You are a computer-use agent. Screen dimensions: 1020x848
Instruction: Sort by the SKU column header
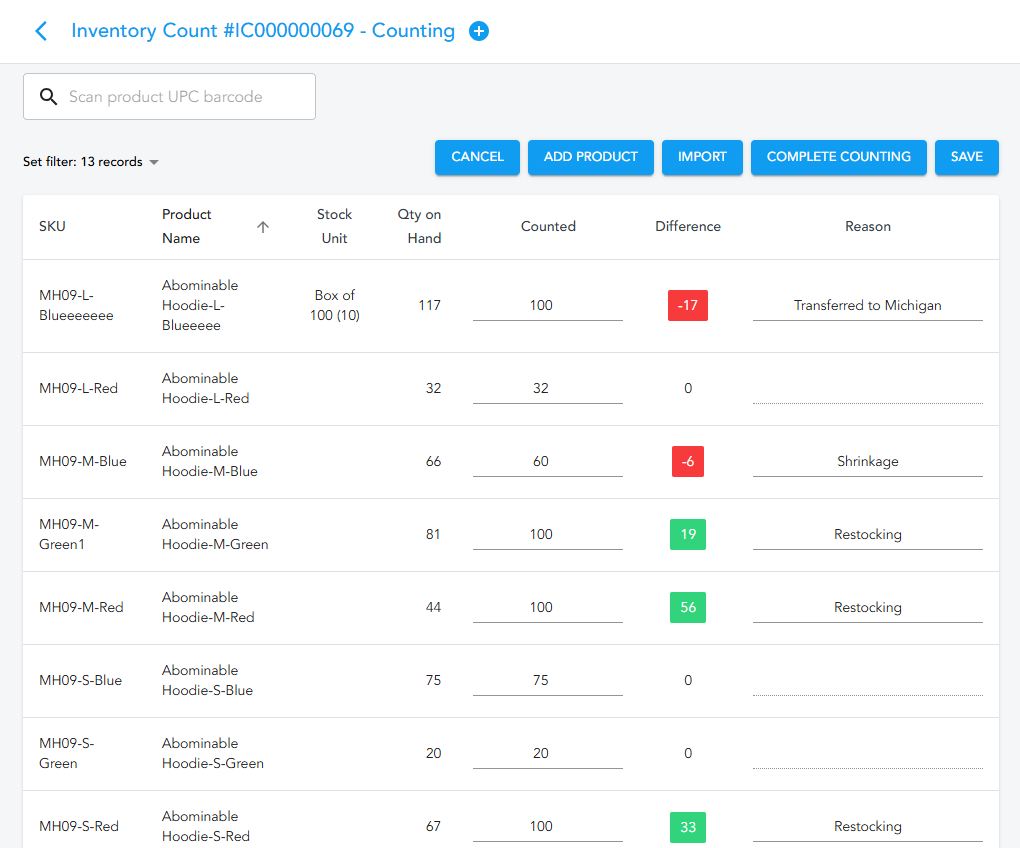tap(52, 227)
